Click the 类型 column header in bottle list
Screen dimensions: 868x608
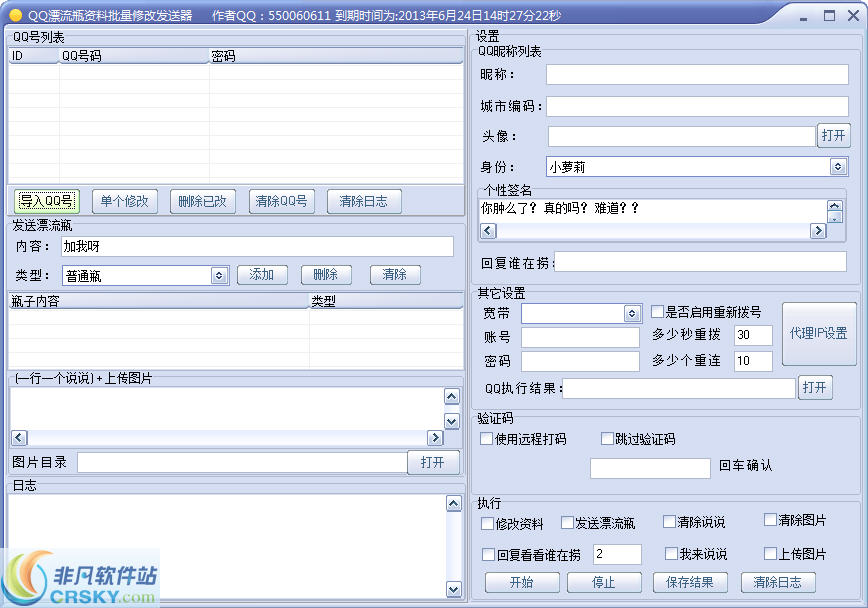pos(386,301)
